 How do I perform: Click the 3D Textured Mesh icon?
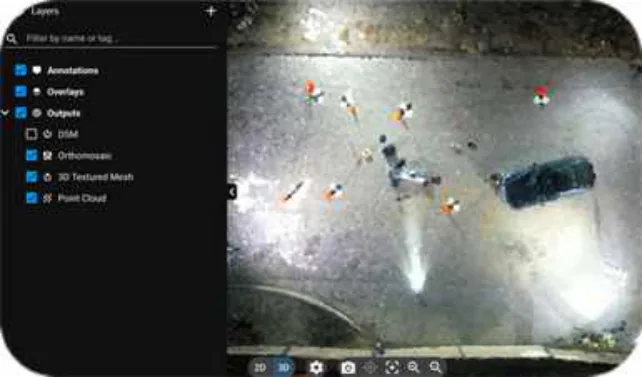click(47, 177)
